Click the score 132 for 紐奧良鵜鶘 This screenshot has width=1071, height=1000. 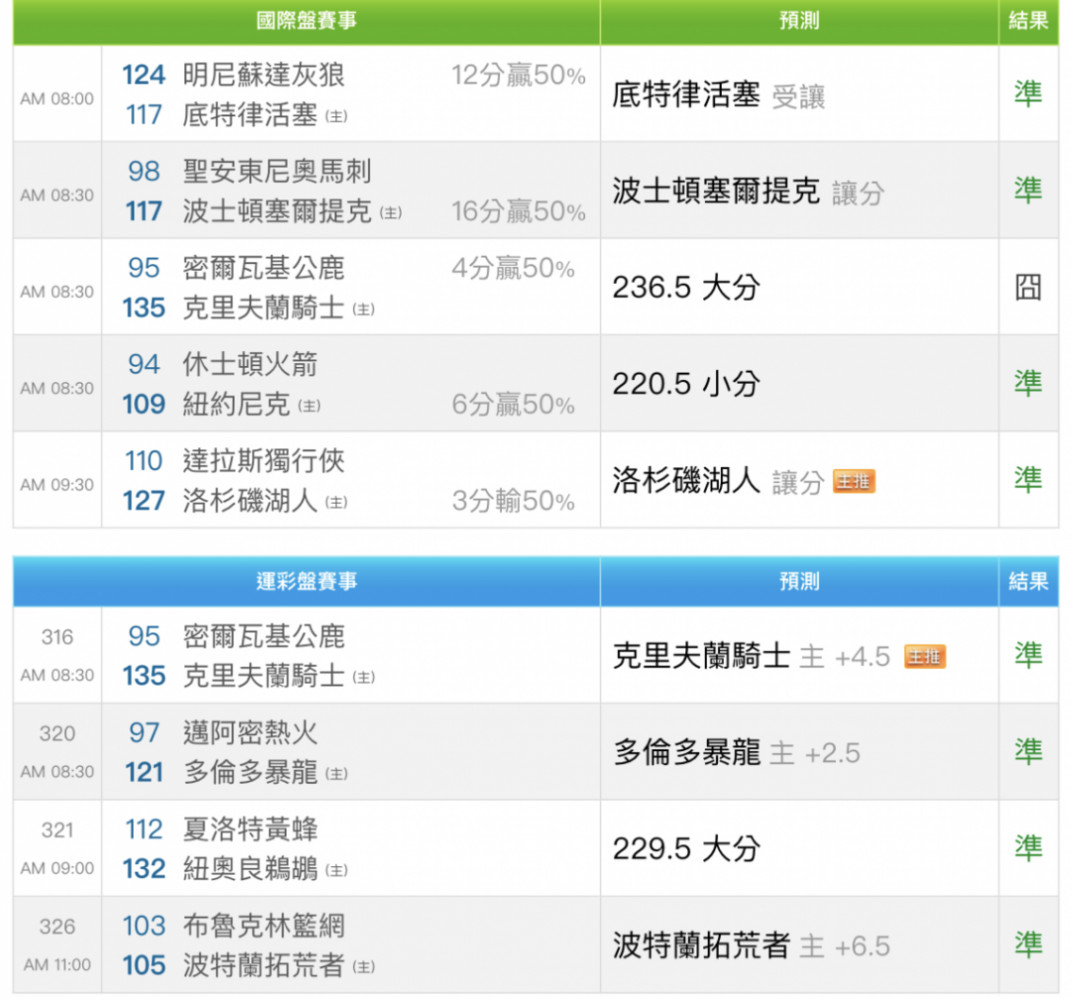tap(143, 870)
